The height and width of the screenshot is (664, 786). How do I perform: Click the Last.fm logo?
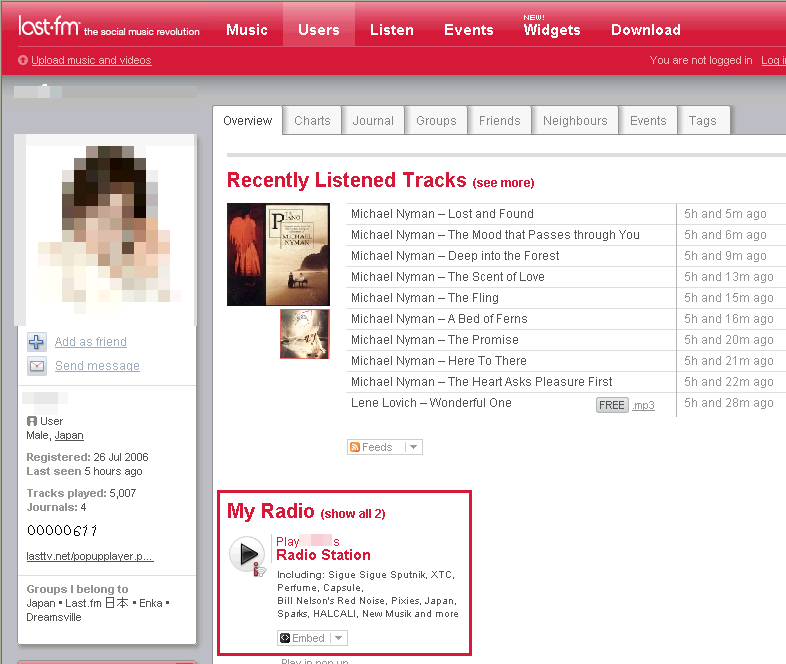click(x=49, y=26)
